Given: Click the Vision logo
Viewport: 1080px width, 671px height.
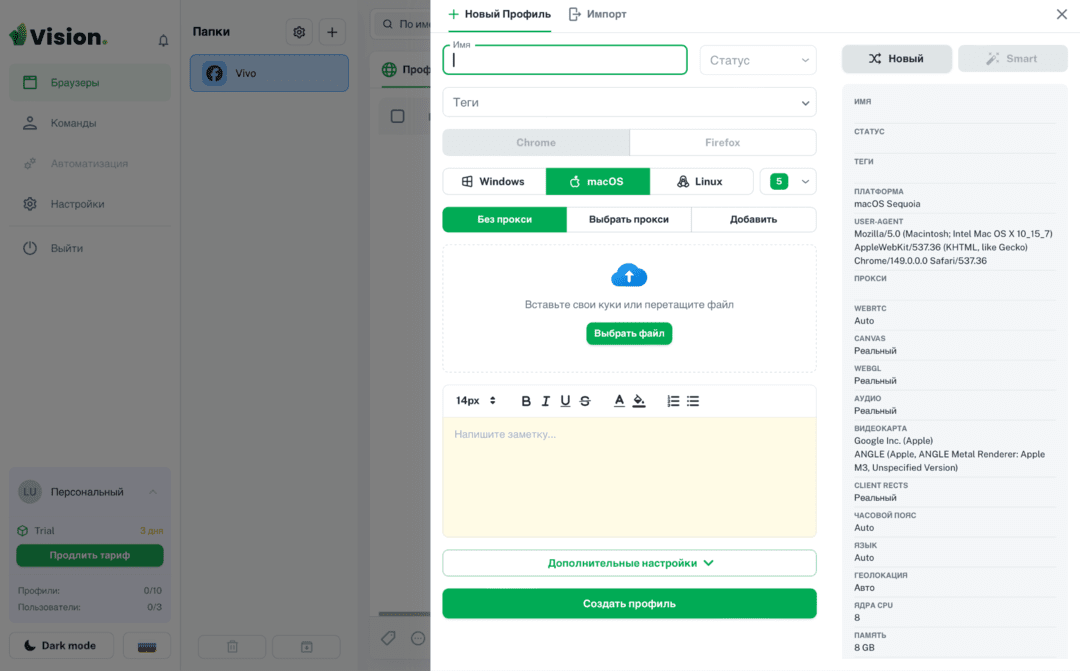Looking at the screenshot, I should point(58,36).
